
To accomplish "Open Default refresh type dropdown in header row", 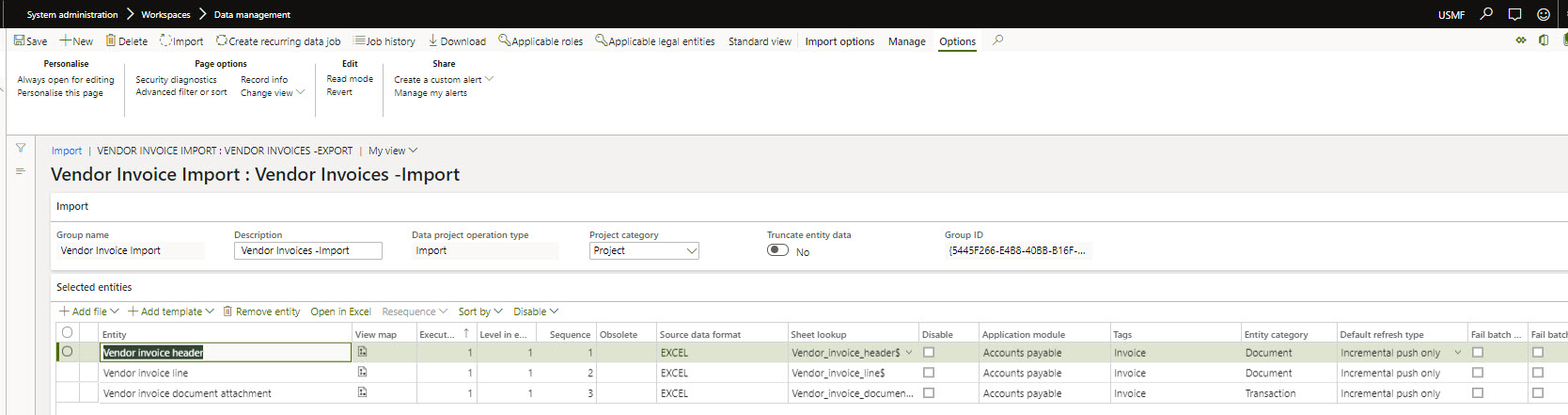I will coord(1458,353).
